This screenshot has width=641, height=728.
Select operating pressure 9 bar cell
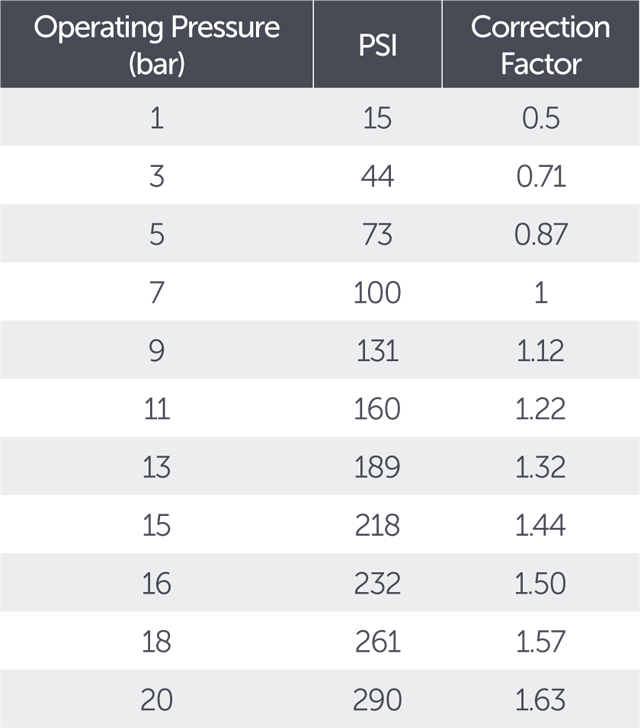pyautogui.click(x=156, y=351)
